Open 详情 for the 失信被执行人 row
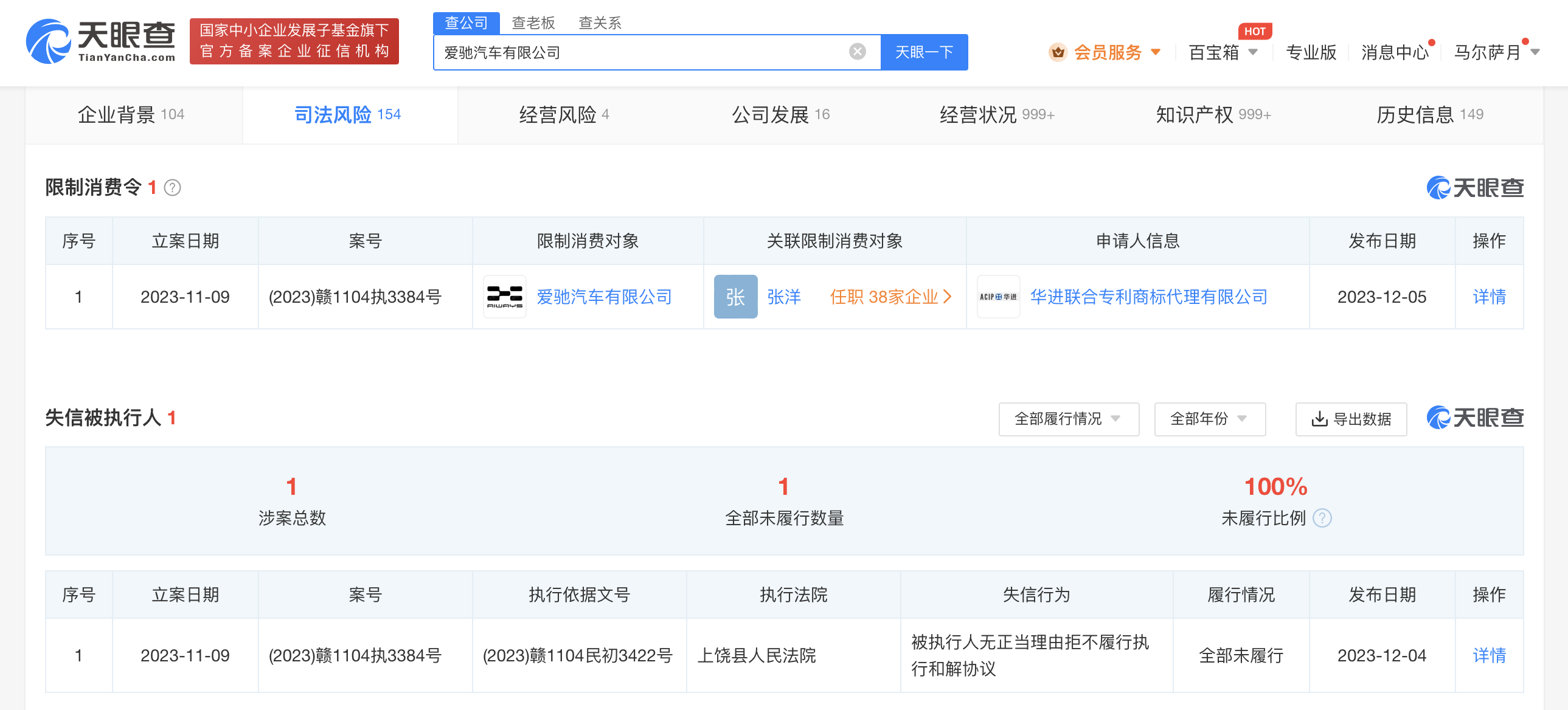Viewport: 1568px width, 710px height. [x=1489, y=655]
